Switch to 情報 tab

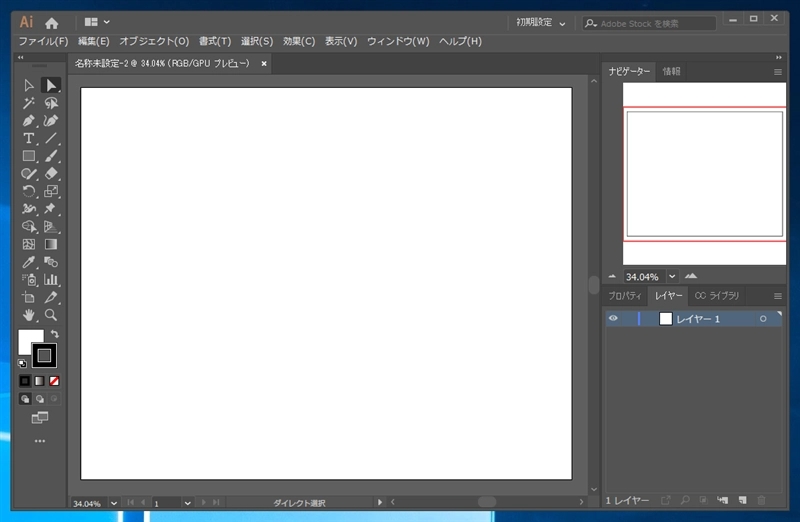671,71
